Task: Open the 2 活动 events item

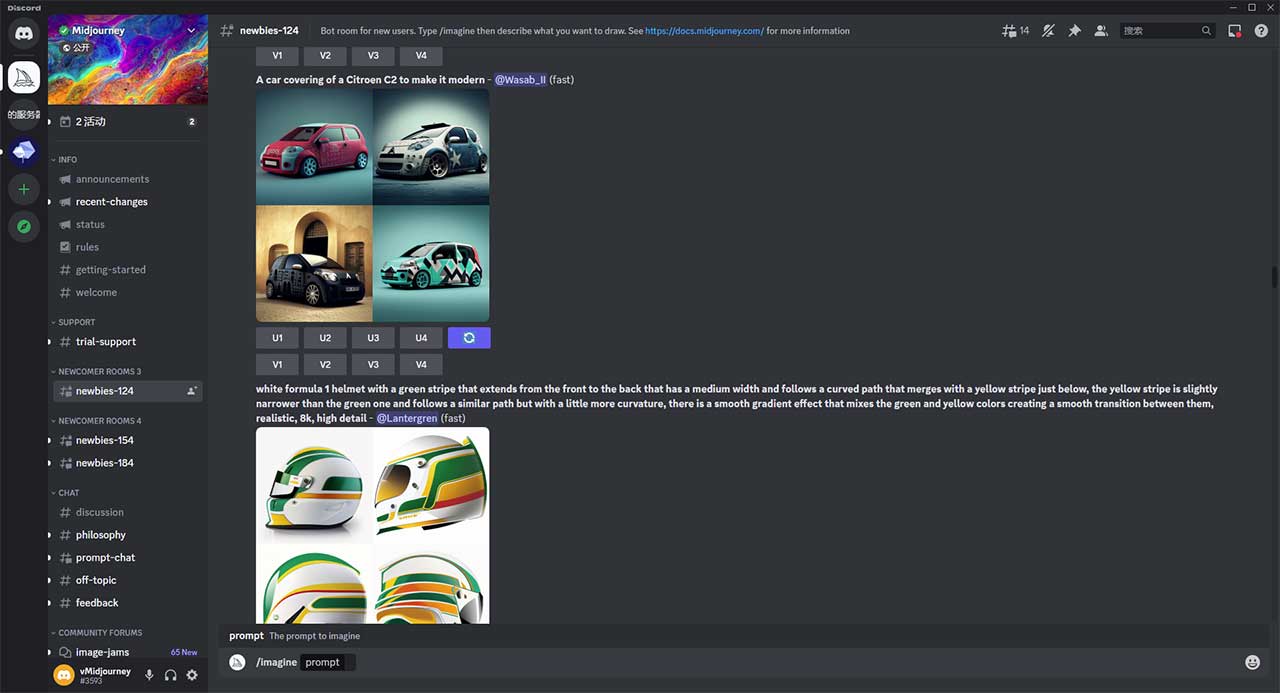Action: coord(128,122)
